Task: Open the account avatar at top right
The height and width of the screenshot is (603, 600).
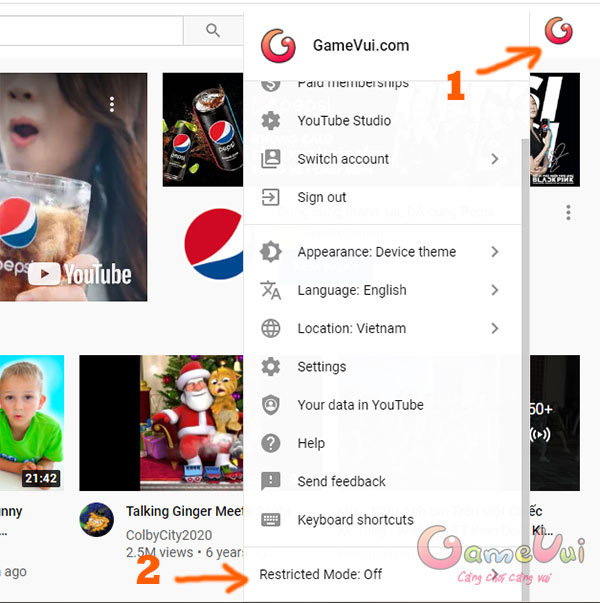Action: coord(558,31)
